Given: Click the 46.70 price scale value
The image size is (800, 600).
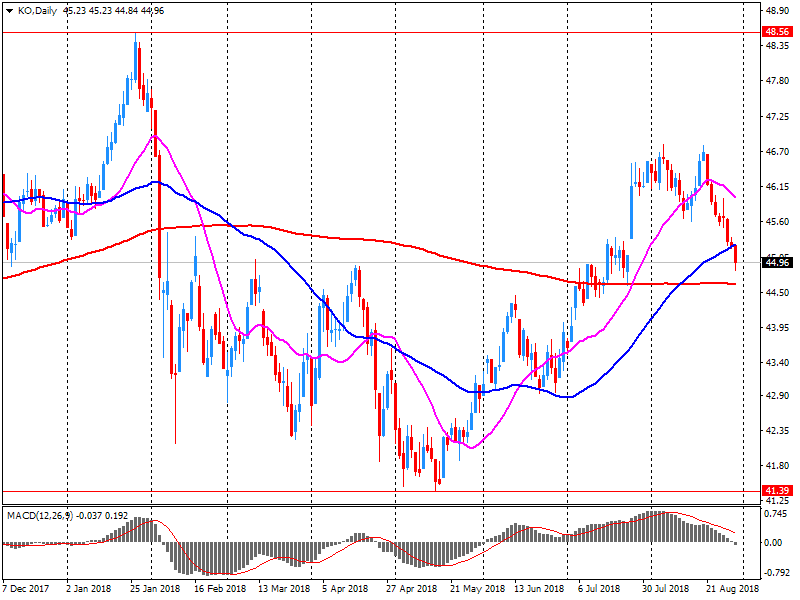Looking at the screenshot, I should tap(777, 152).
